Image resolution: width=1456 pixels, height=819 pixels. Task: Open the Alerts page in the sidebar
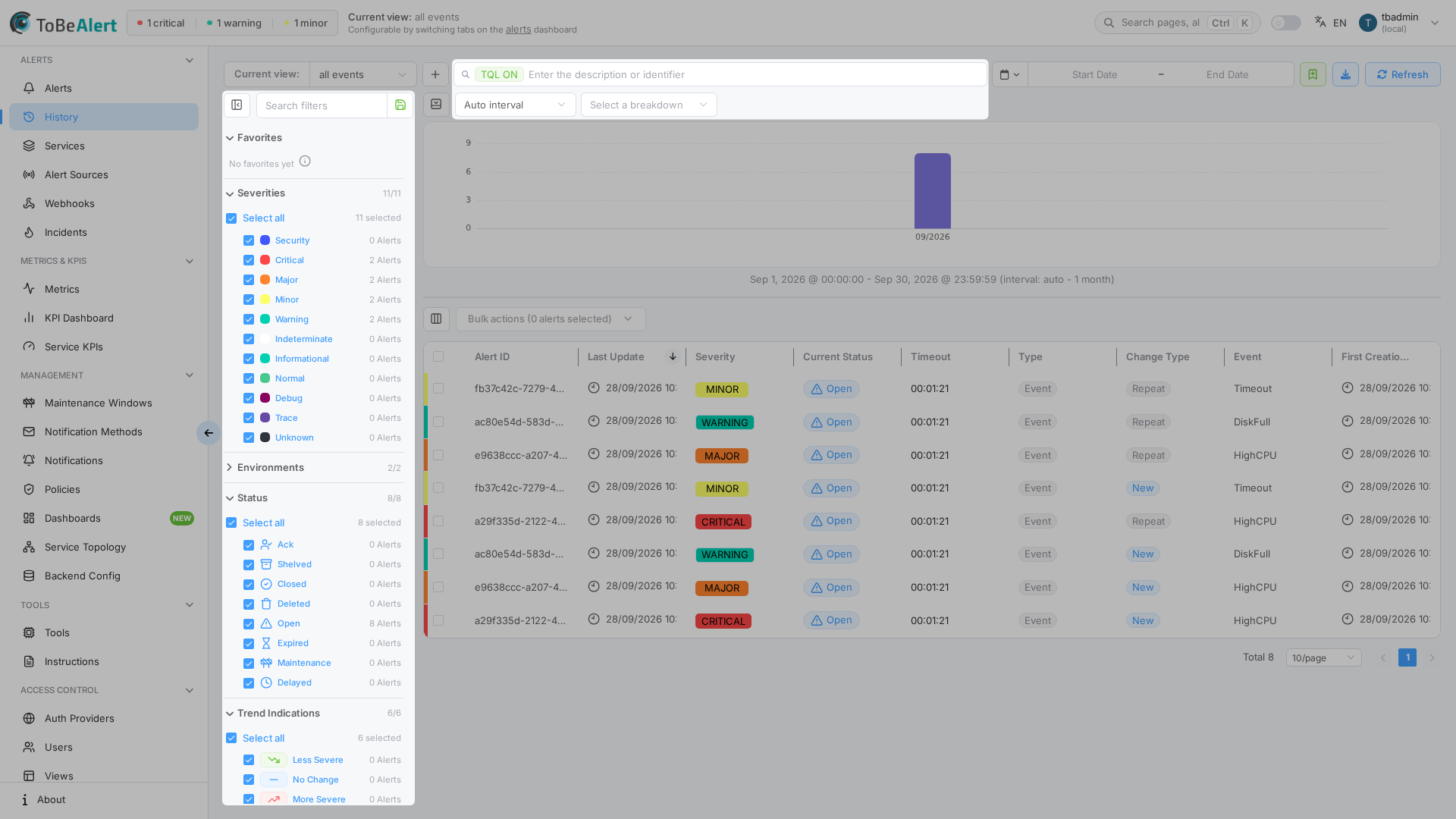coord(104,88)
